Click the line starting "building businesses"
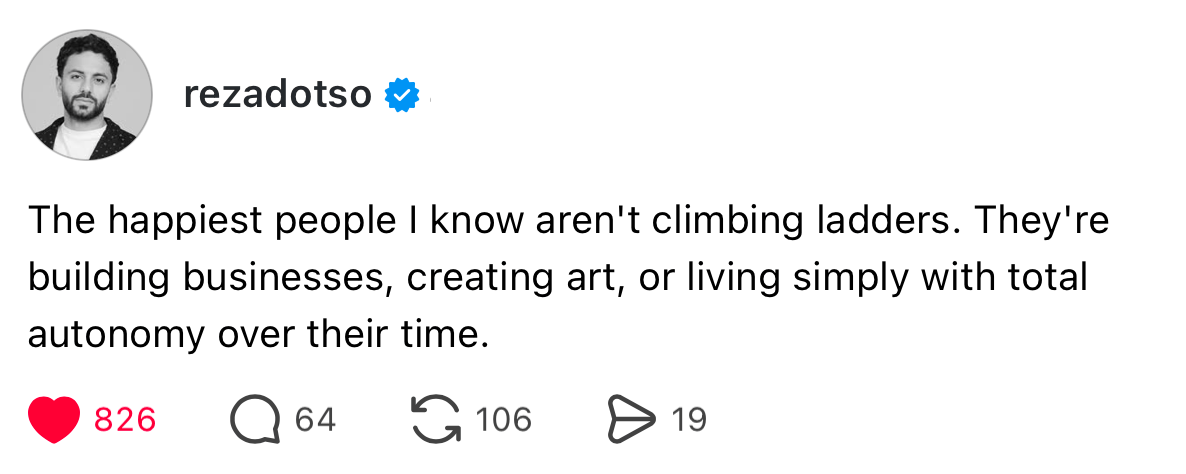The width and height of the screenshot is (1186, 474). 556,277
